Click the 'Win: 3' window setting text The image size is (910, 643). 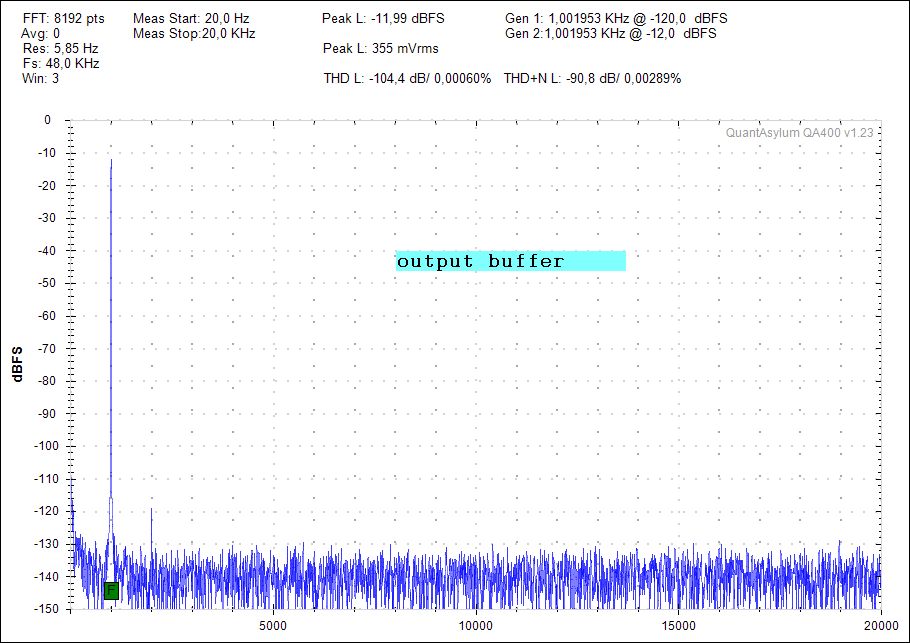click(41, 79)
